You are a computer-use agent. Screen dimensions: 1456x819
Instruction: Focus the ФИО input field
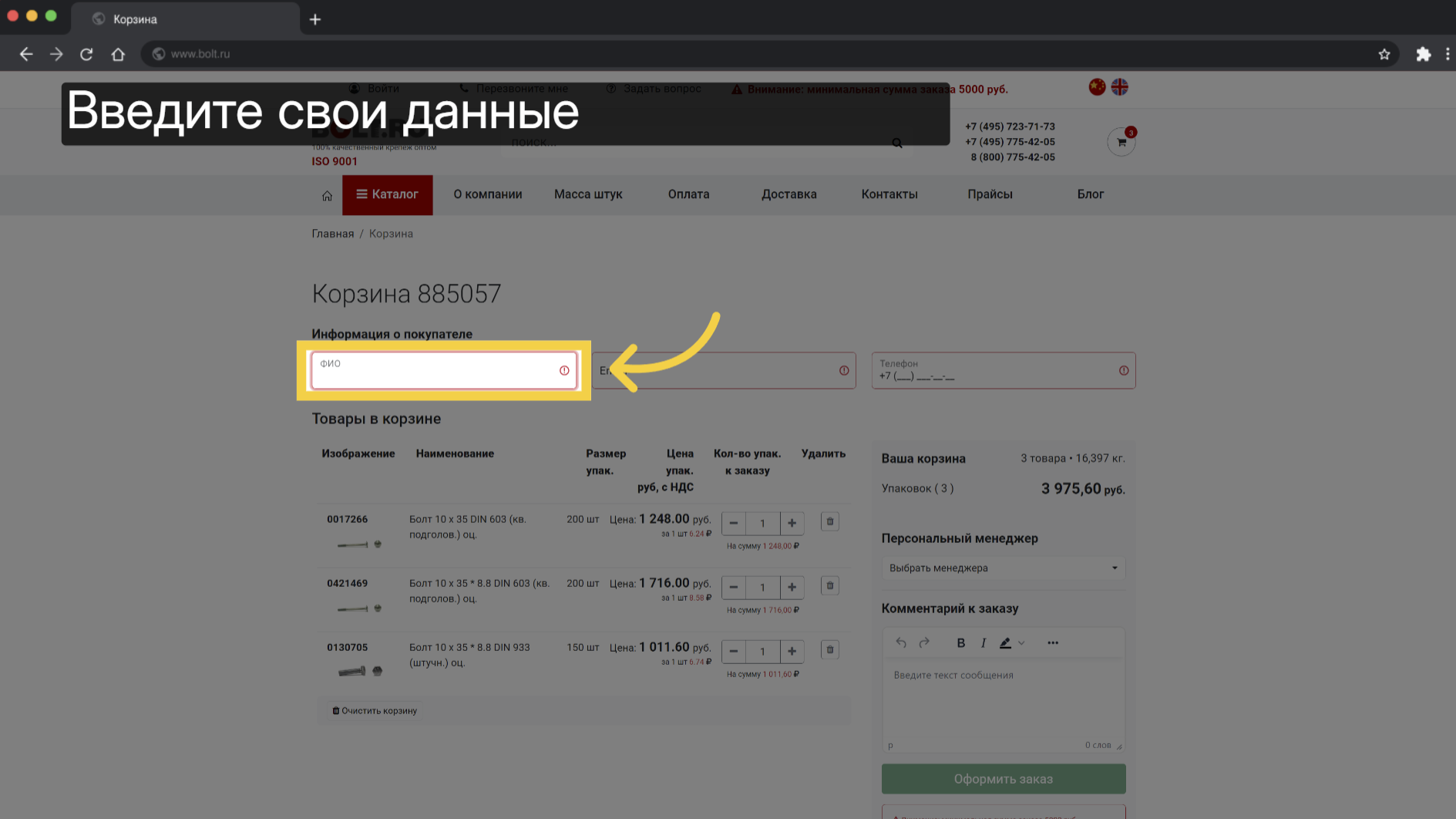(444, 371)
